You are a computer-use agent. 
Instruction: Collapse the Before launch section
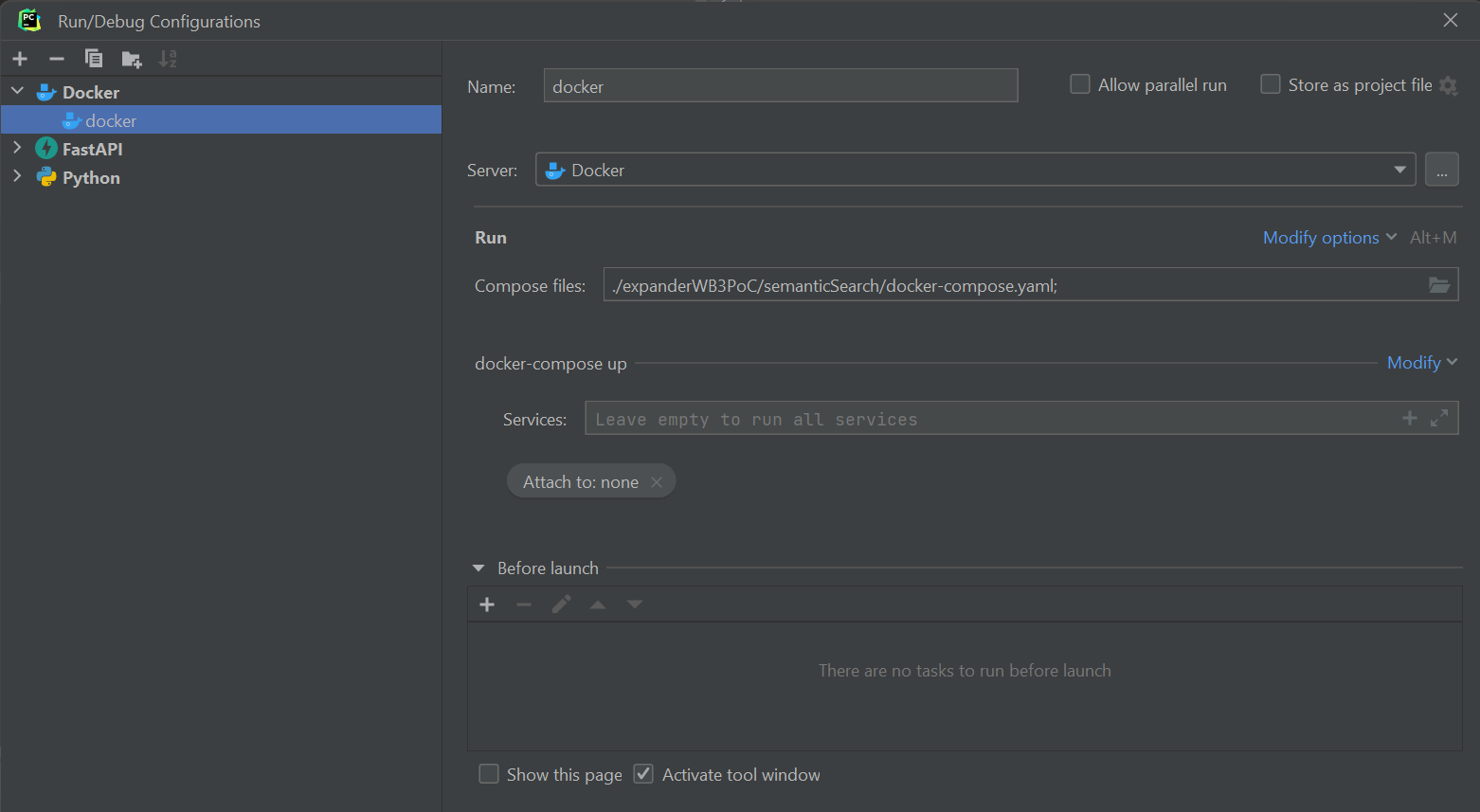tap(478, 568)
